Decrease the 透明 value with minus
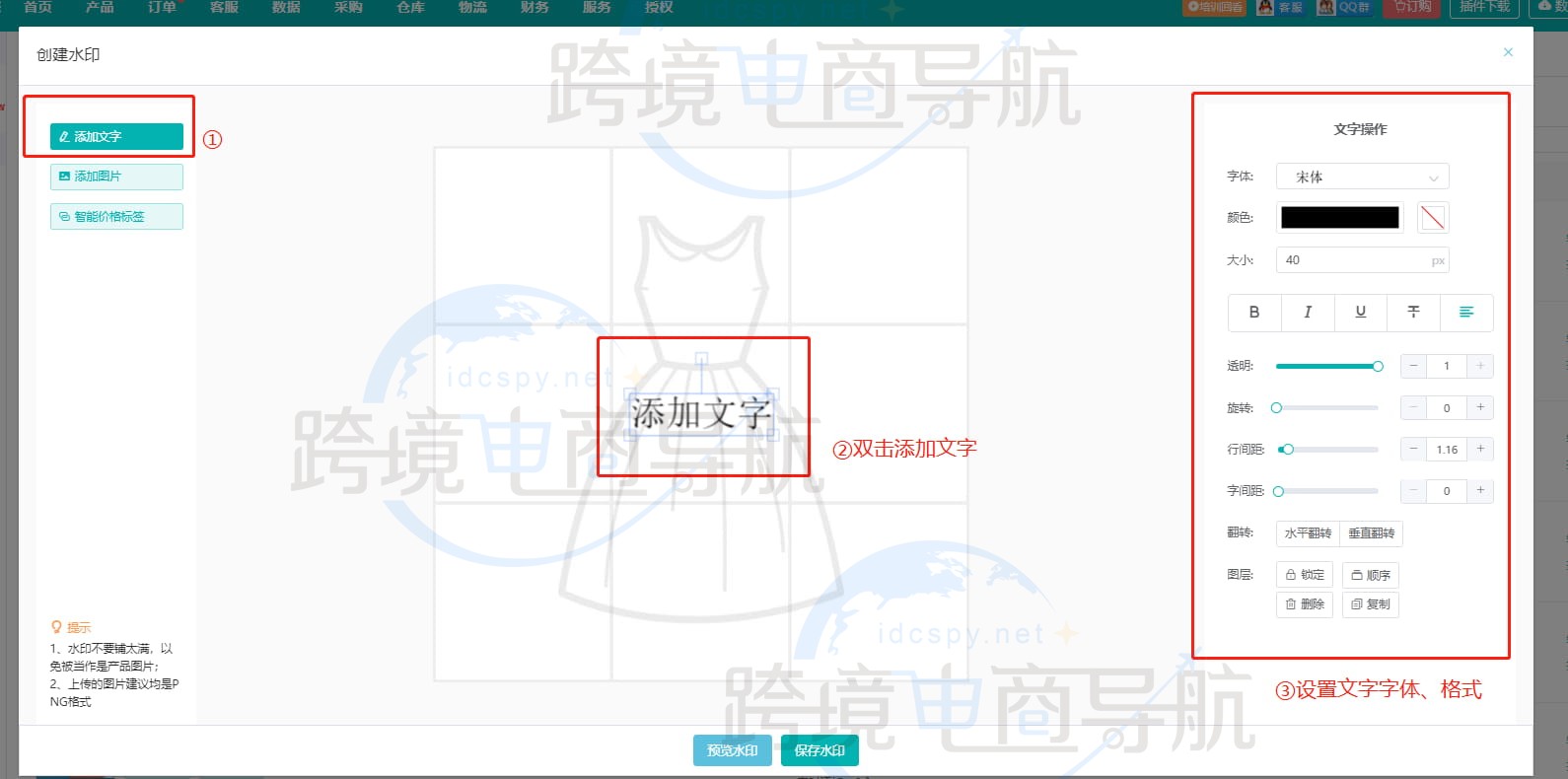 click(1413, 366)
